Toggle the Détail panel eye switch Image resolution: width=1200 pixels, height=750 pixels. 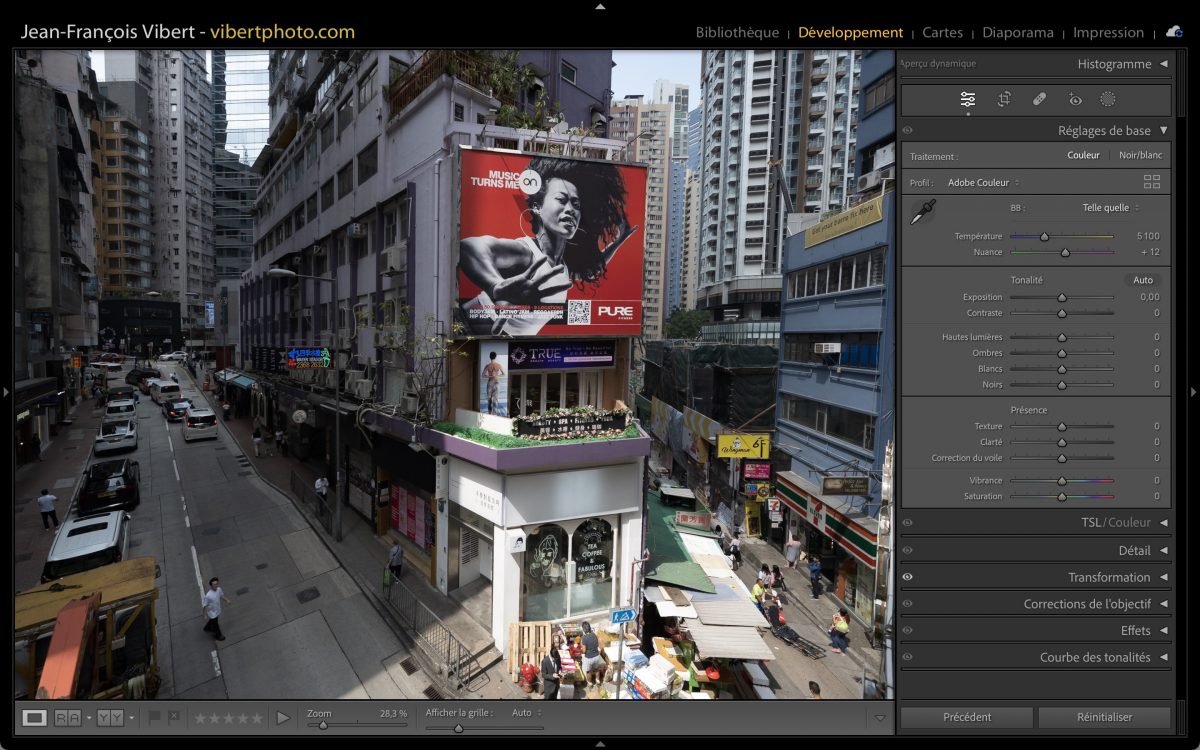tap(908, 550)
